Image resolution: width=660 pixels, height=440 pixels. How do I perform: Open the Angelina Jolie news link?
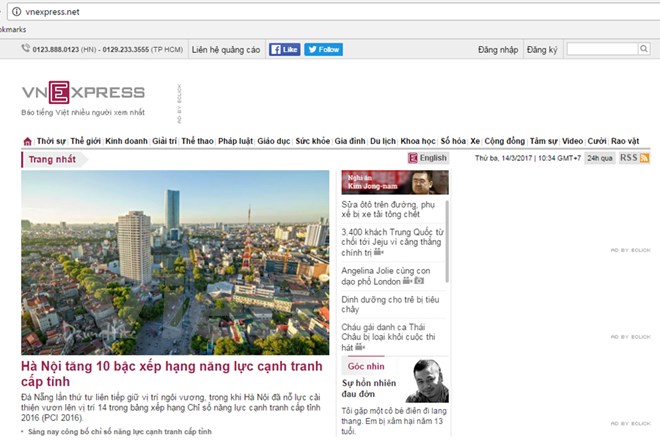click(386, 276)
